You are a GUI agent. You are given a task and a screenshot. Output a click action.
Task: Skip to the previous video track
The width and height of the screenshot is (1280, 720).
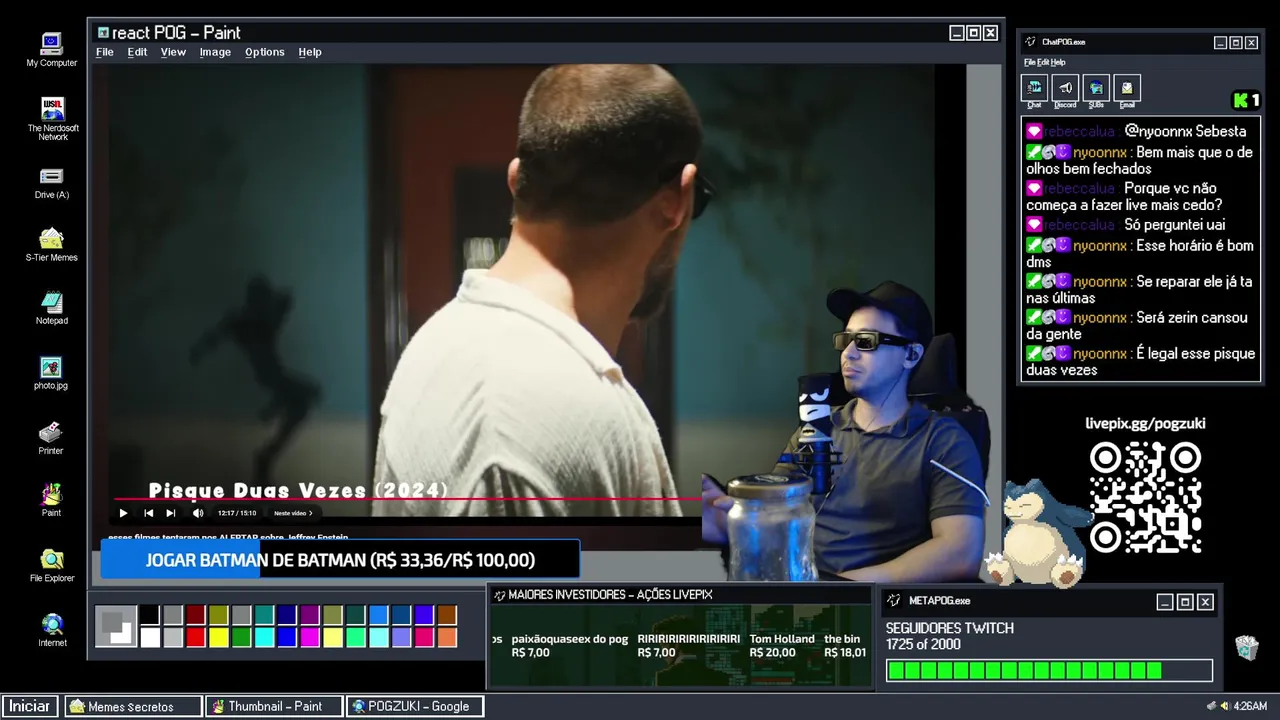click(148, 513)
